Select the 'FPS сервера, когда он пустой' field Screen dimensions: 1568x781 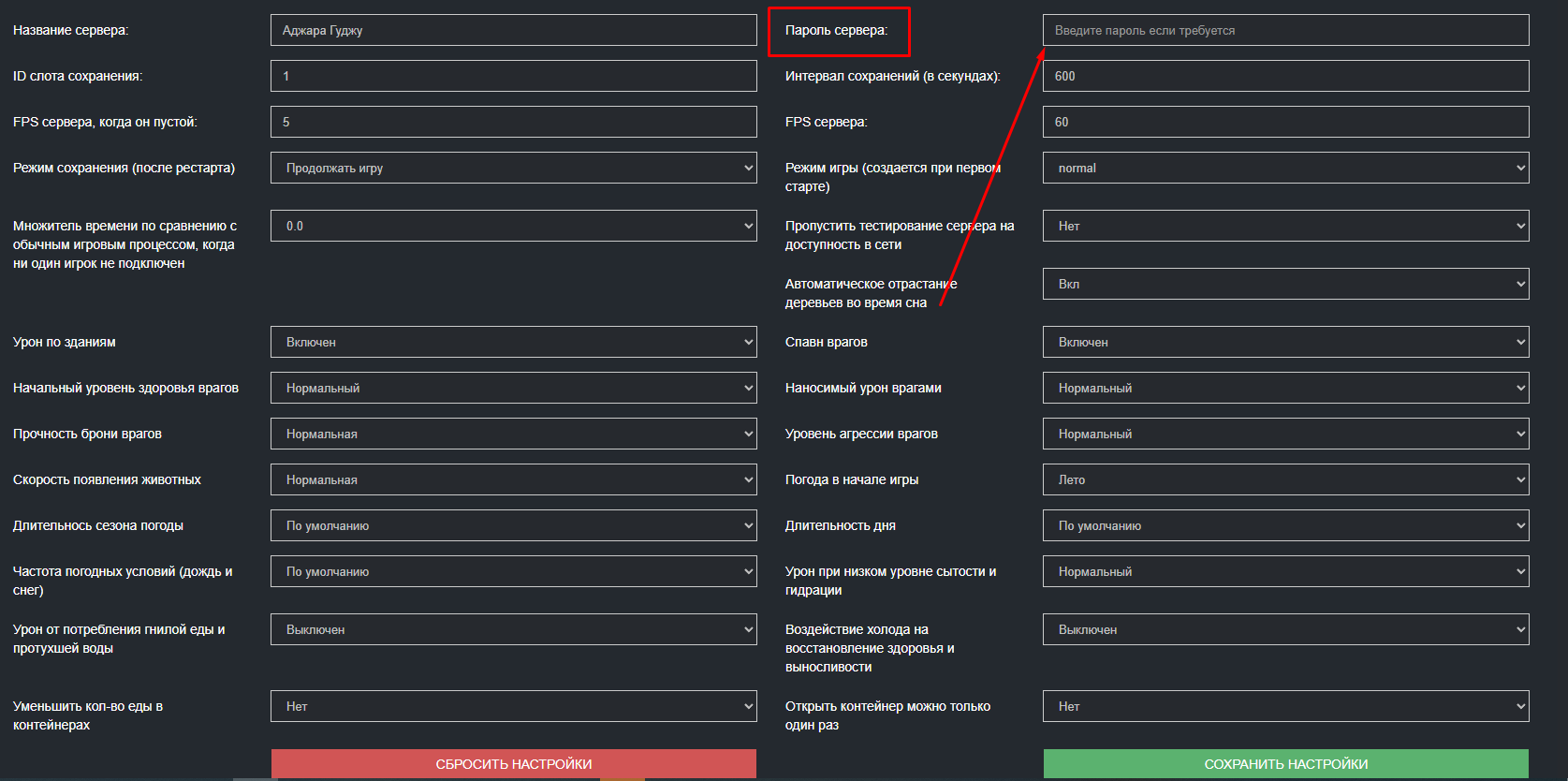(x=513, y=122)
